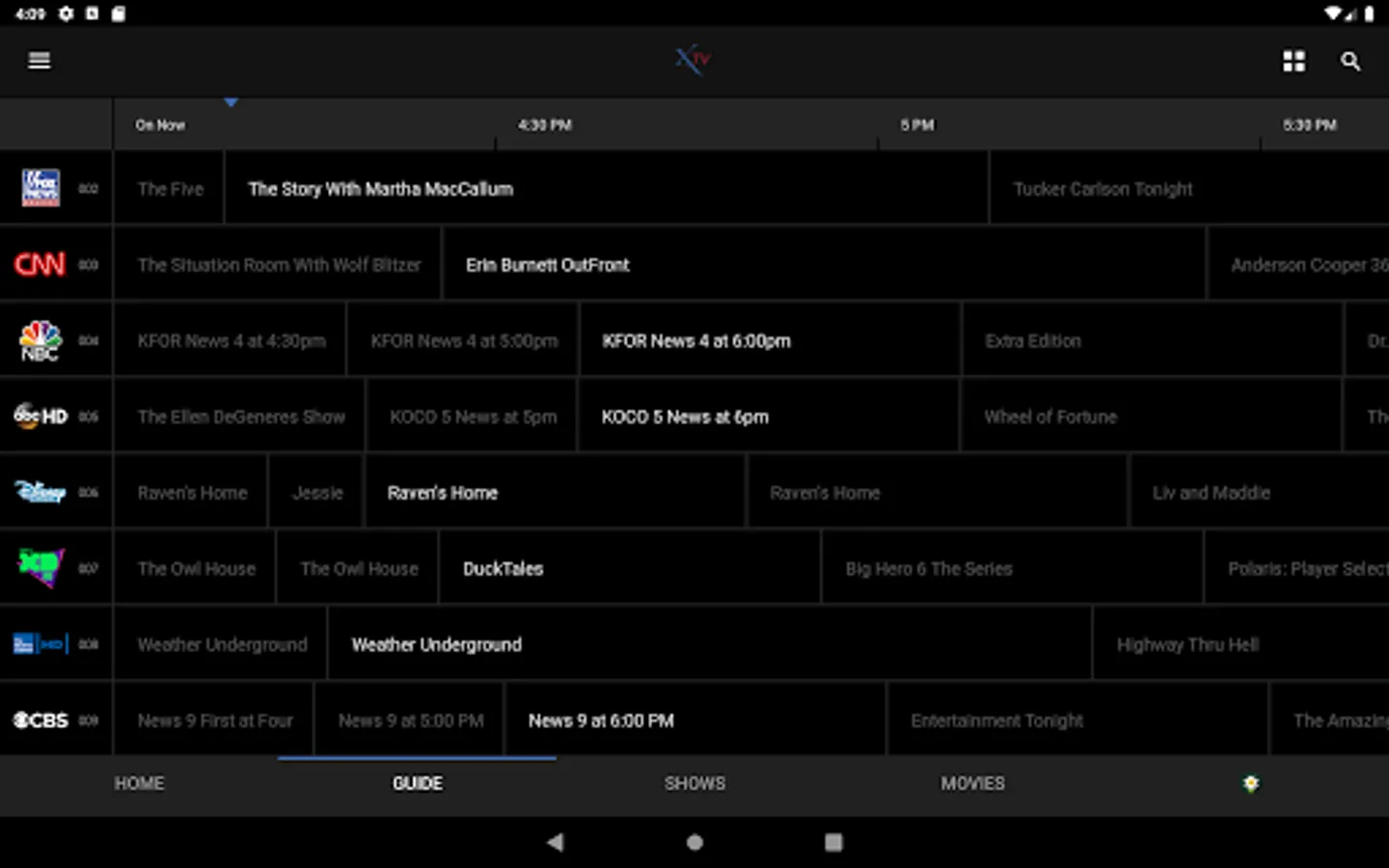Open The Situation Room With Wolf Blitzer
Image resolution: width=1389 pixels, height=868 pixels.
(278, 264)
